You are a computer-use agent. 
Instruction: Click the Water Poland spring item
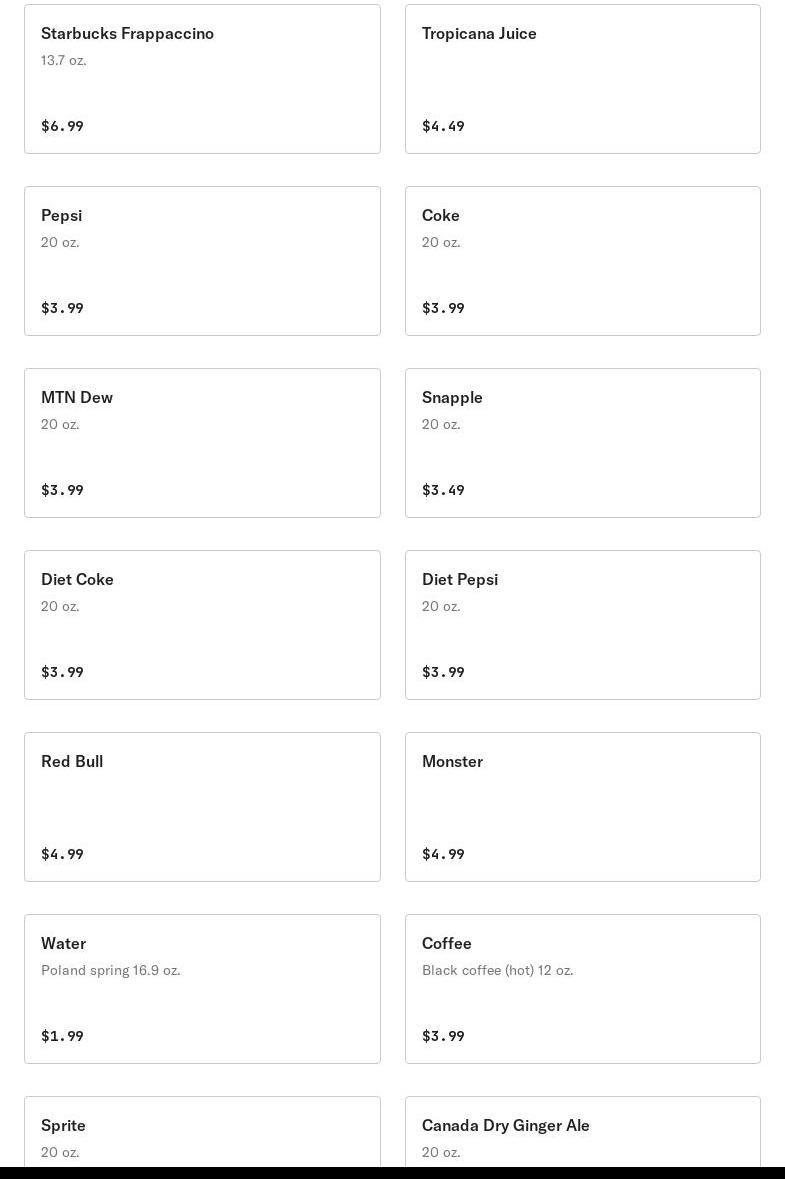[202, 989]
